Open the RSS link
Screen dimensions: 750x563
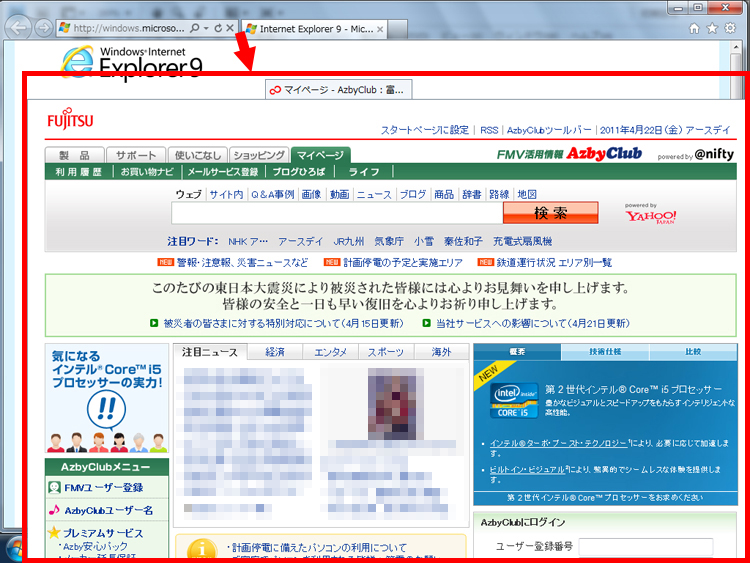489,130
